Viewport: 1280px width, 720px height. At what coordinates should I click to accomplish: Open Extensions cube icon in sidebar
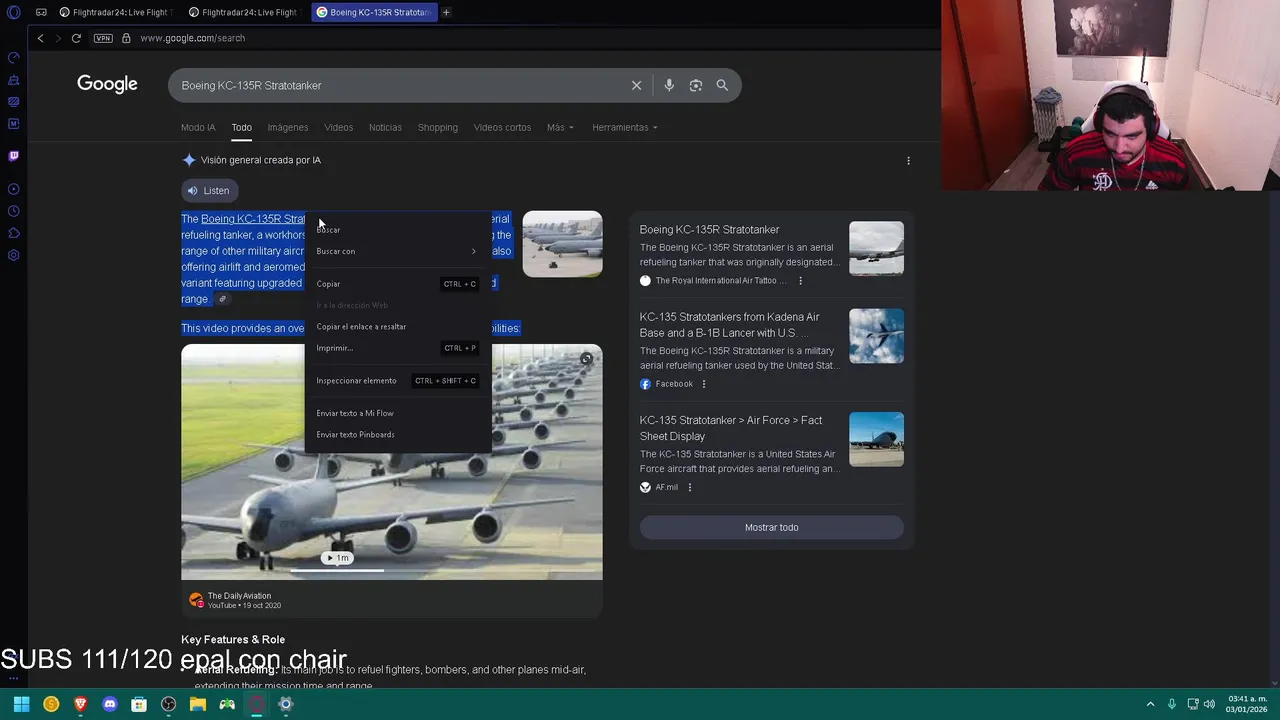(13, 233)
